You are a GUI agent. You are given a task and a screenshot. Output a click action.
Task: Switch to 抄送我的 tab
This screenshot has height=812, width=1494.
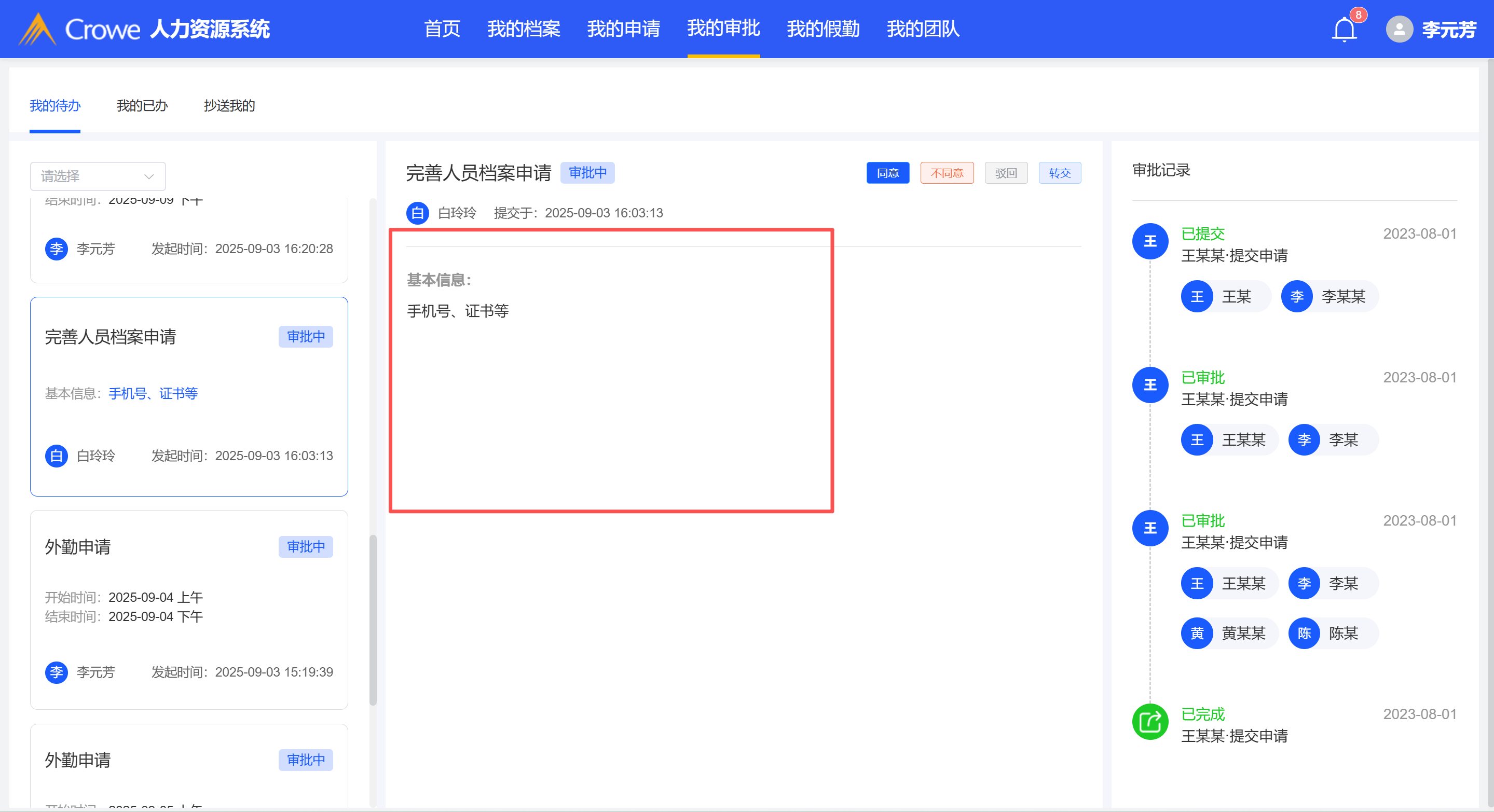click(x=229, y=105)
